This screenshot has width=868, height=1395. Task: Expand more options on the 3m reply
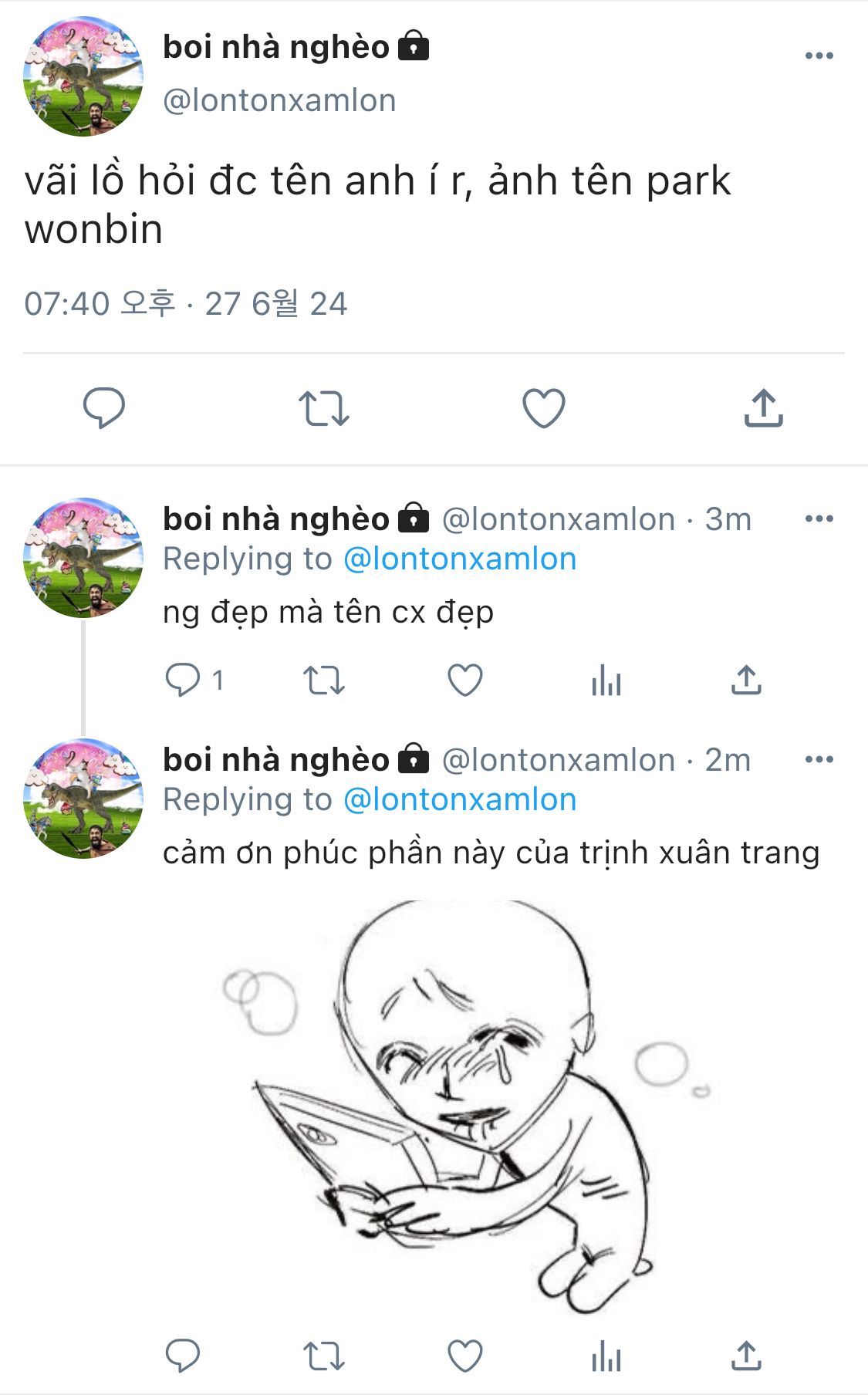(819, 518)
